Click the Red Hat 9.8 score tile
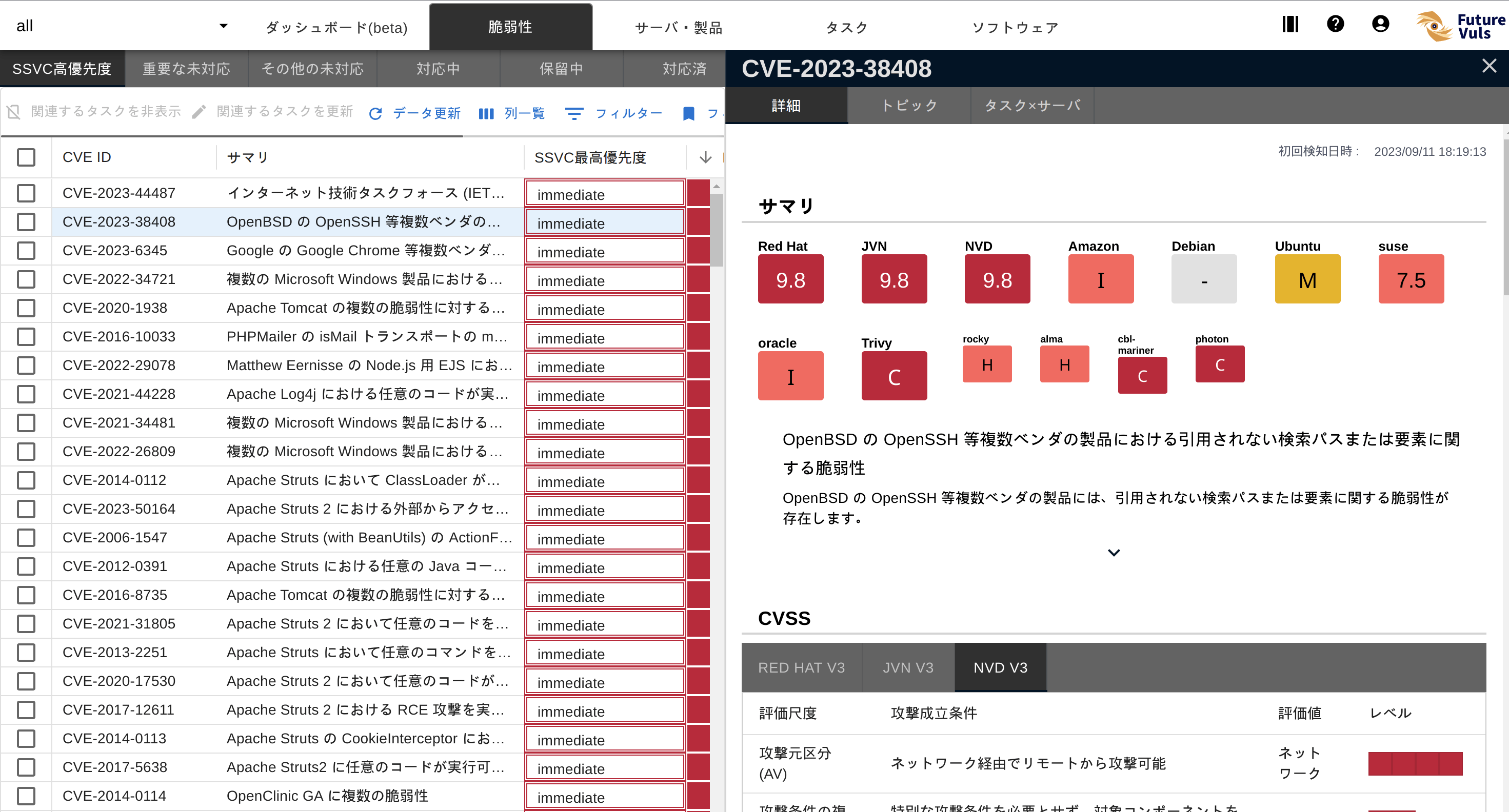The image size is (1509, 812). 790,279
